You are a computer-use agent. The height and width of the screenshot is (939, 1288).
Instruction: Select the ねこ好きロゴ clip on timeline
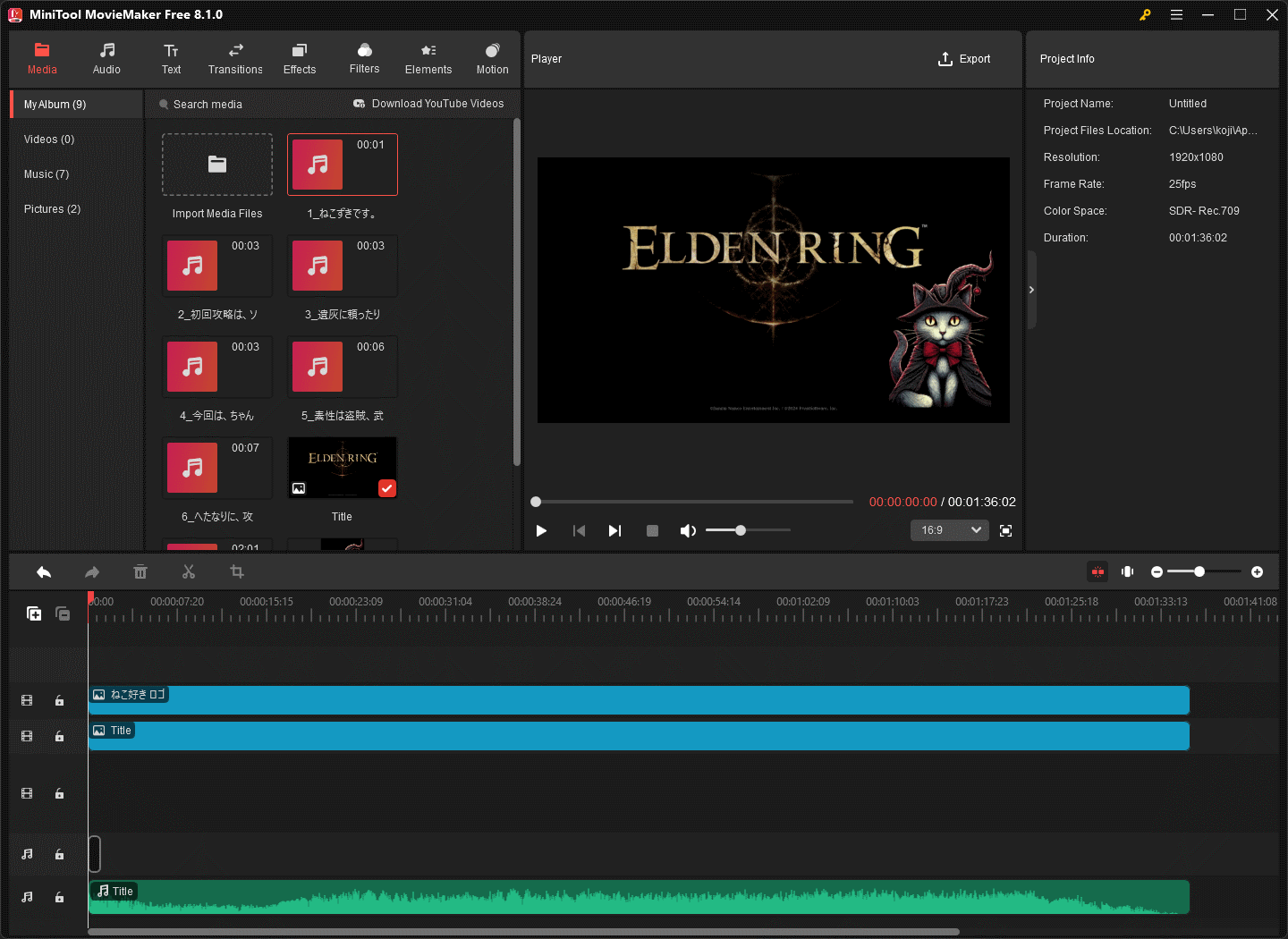pyautogui.click(x=639, y=700)
